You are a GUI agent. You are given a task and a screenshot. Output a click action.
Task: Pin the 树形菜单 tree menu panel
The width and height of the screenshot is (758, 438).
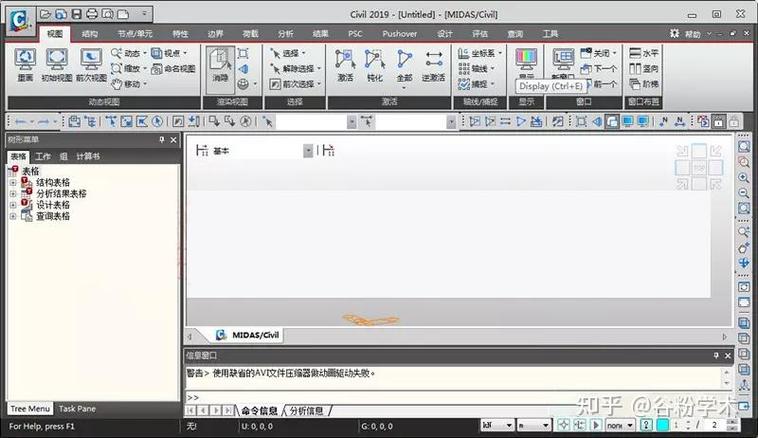[161, 140]
